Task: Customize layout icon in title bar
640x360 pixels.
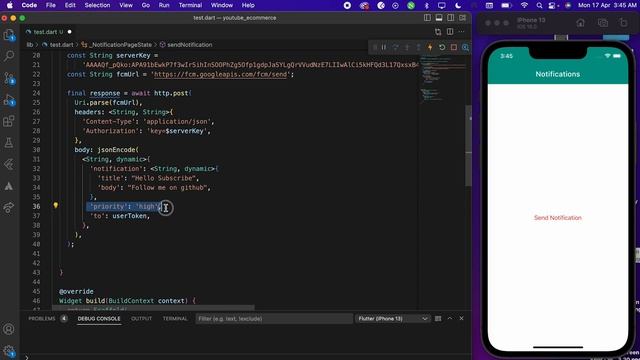Action: coord(462,18)
